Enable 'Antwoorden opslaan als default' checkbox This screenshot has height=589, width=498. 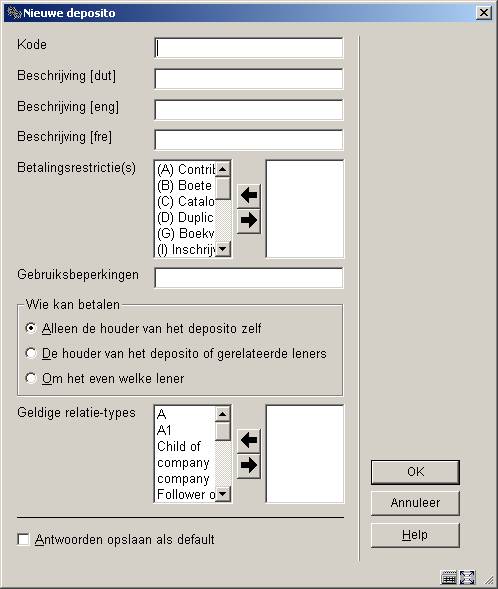23,539
